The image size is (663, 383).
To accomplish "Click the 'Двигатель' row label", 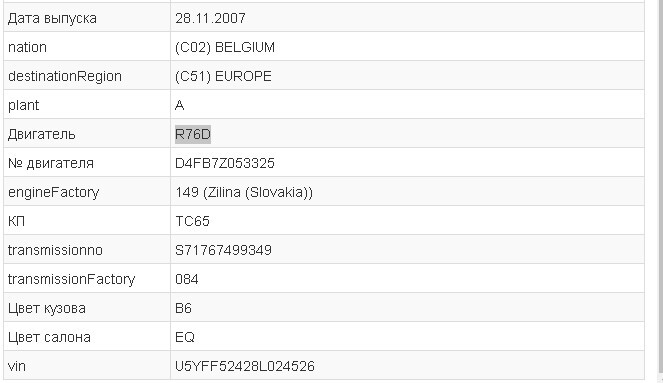I will point(41,134).
